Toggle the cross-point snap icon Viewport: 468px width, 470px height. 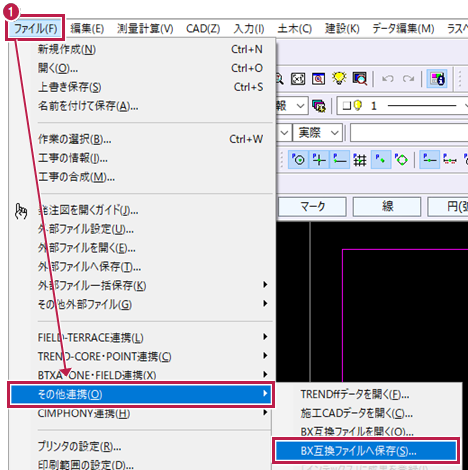[319, 160]
